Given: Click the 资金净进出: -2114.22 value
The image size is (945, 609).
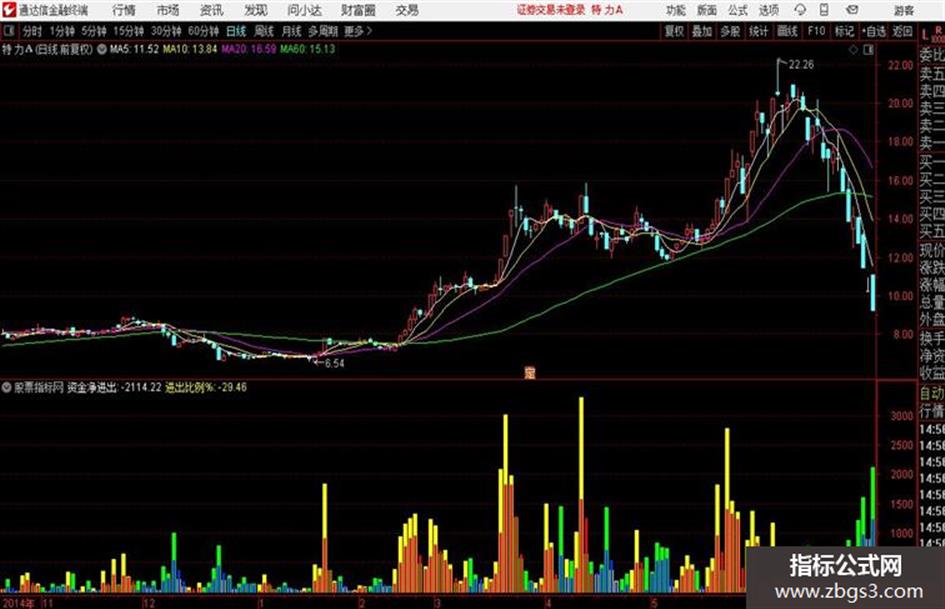Looking at the screenshot, I should pyautogui.click(x=114, y=388).
